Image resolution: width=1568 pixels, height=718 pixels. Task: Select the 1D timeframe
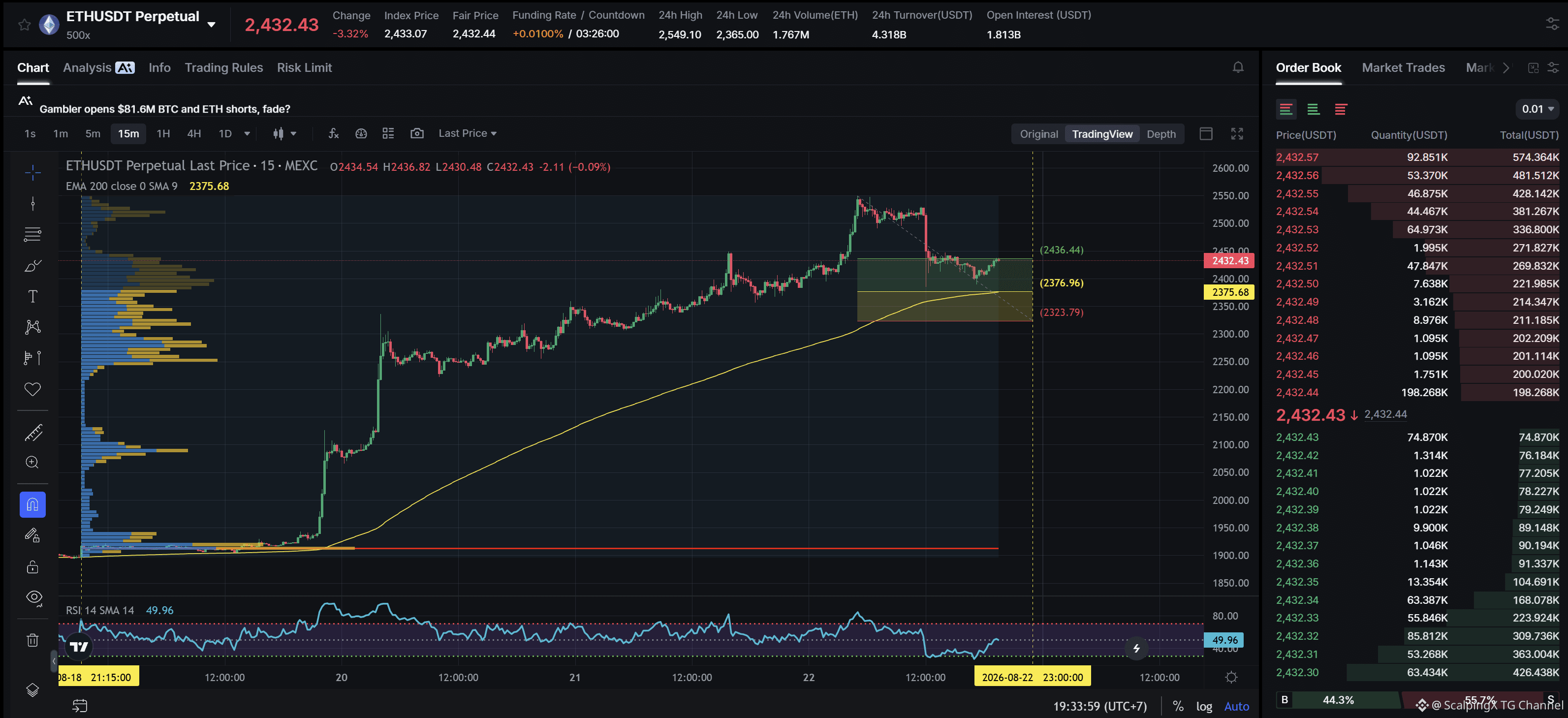pyautogui.click(x=225, y=134)
